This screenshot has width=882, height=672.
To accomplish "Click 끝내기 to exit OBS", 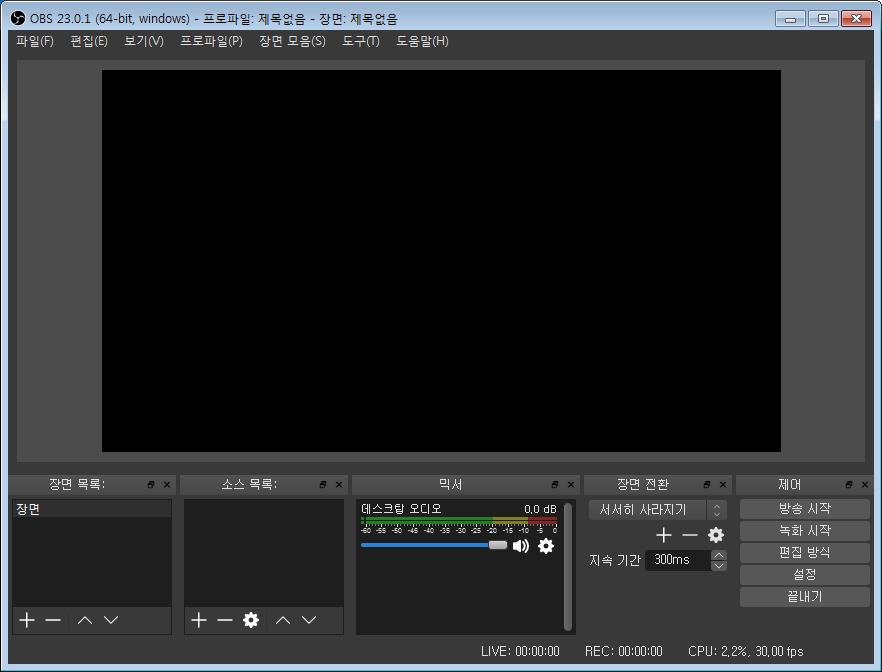I will (x=805, y=597).
